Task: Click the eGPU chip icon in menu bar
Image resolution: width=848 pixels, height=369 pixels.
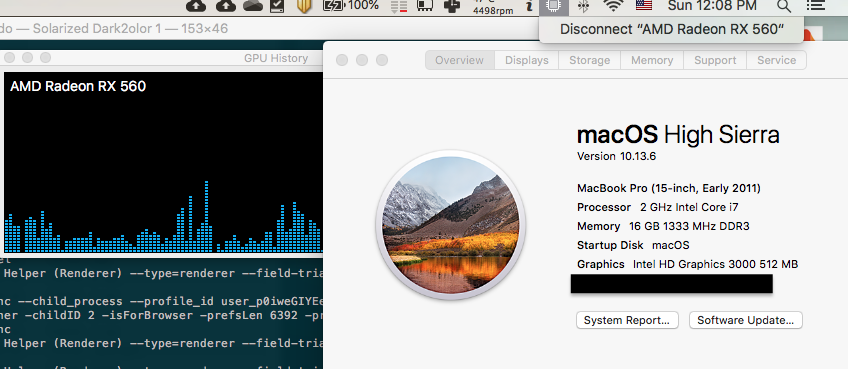Action: (555, 6)
